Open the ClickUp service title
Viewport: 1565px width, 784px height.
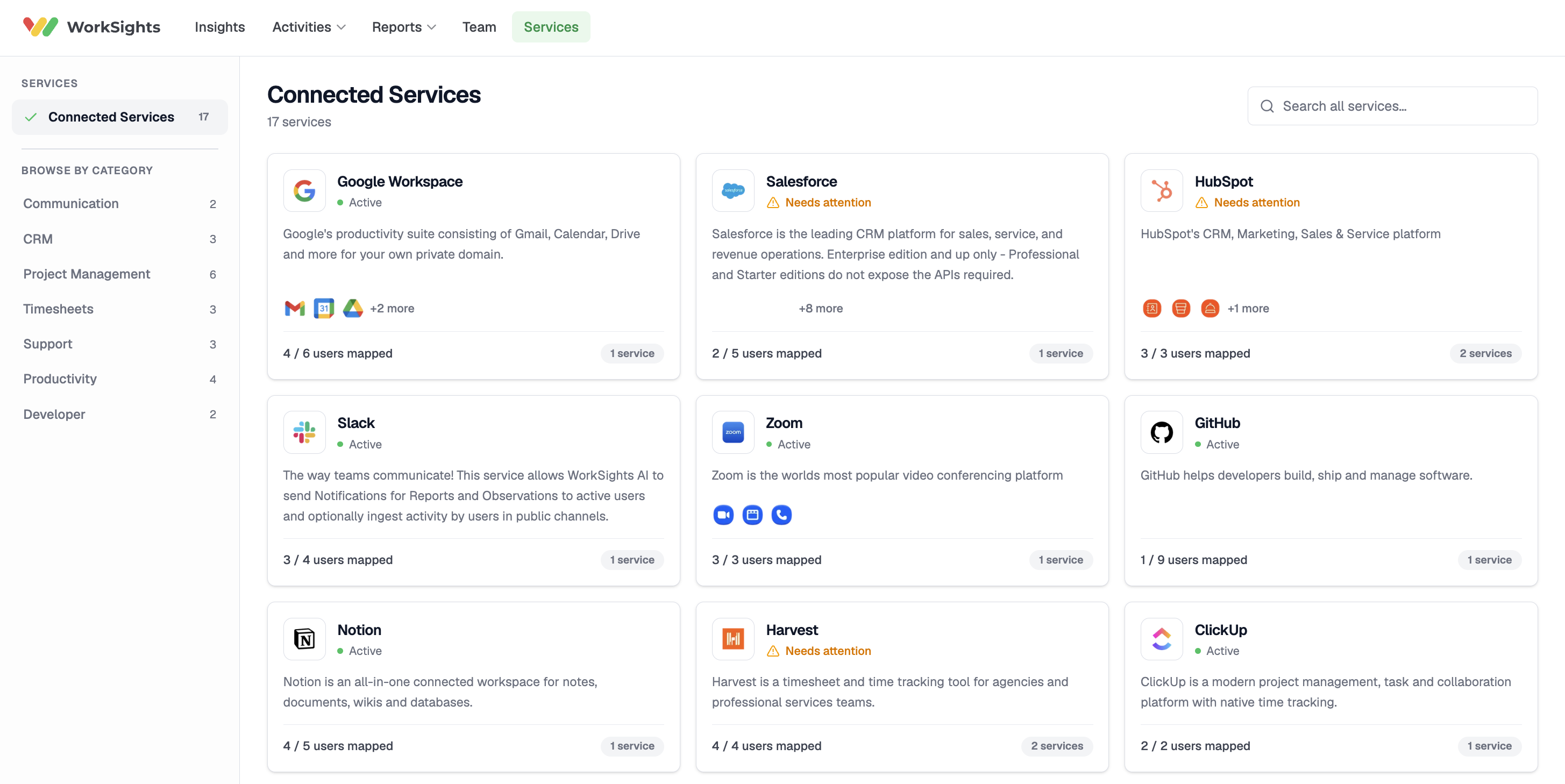point(1220,630)
